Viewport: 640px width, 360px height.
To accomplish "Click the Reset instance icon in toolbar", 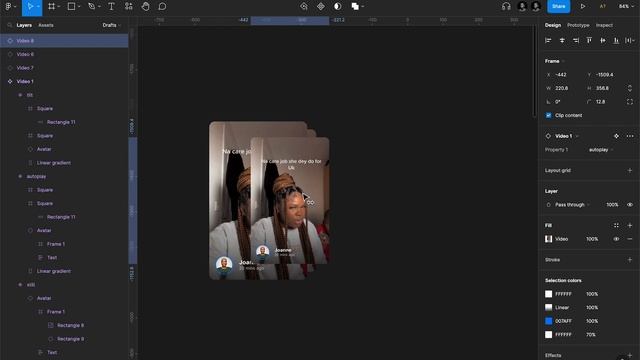I will click(304, 7).
